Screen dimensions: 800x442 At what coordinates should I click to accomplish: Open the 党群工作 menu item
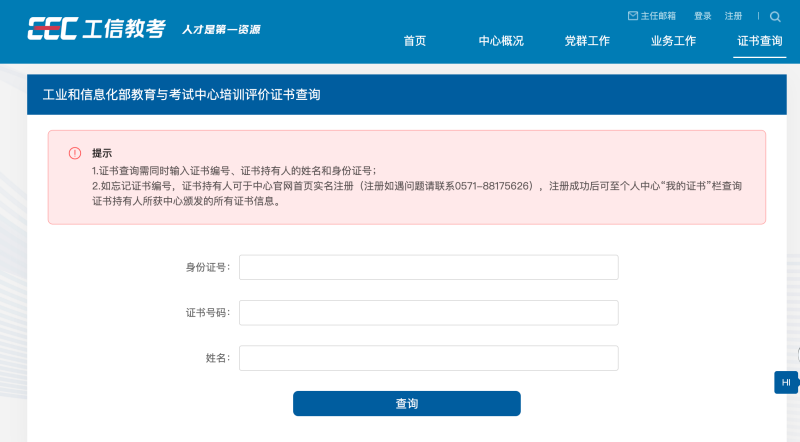(x=587, y=41)
